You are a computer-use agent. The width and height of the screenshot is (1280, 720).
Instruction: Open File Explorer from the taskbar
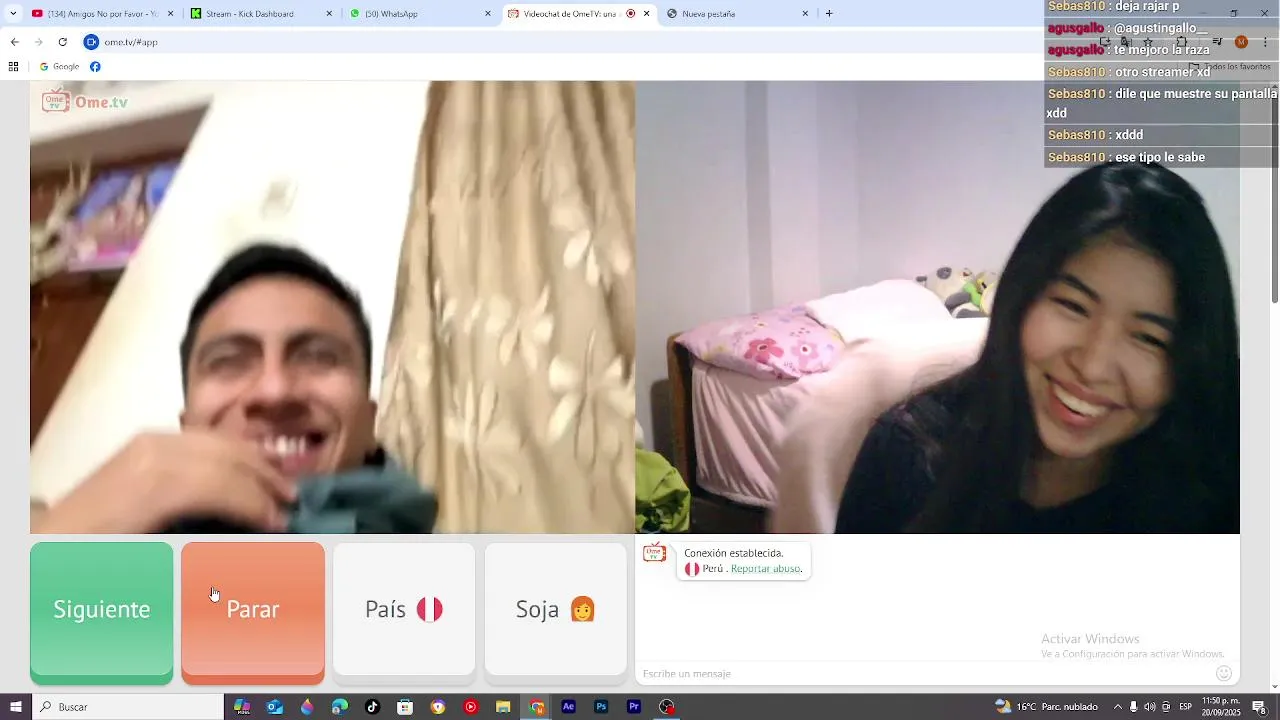pos(503,707)
